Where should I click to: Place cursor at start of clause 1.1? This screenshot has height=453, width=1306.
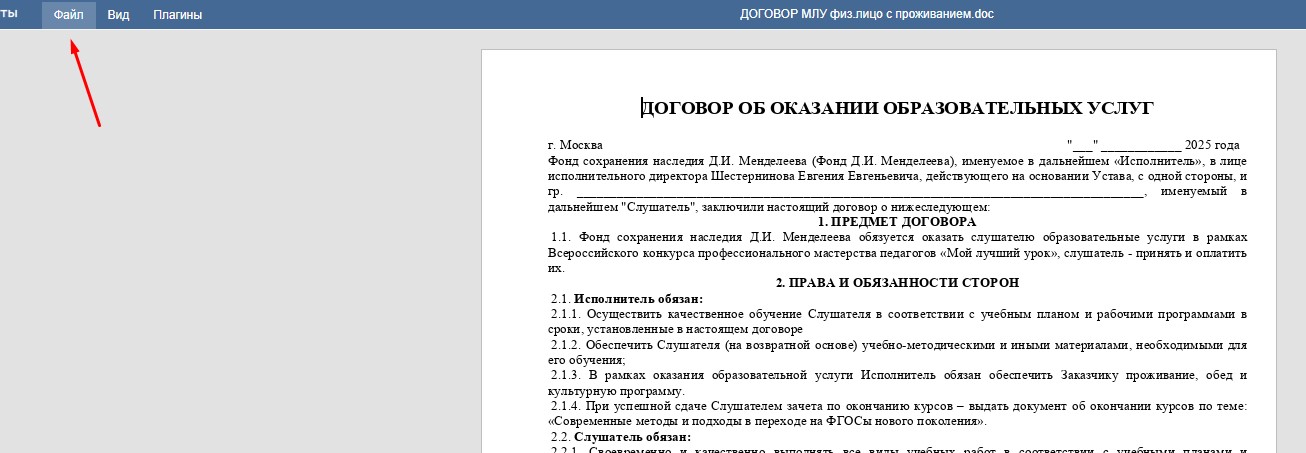552,237
